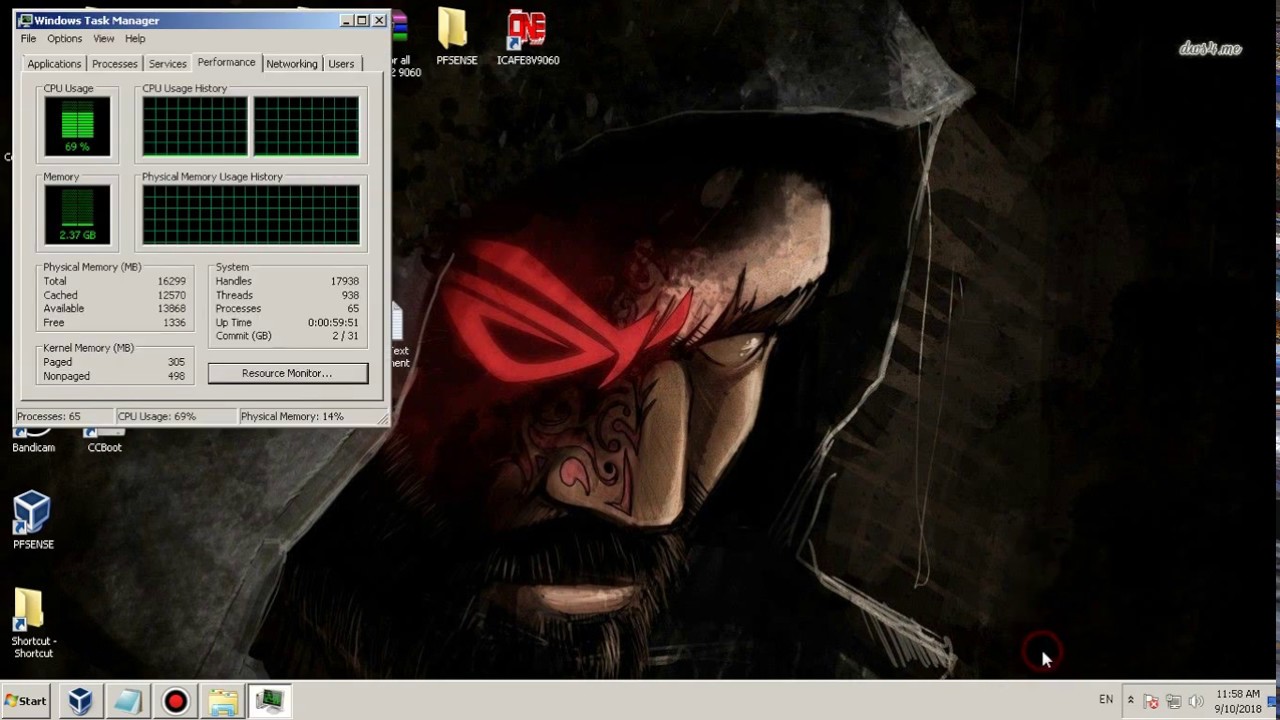
Task: Select the ICAFE8V9060 desktop shortcut
Action: pos(528,37)
